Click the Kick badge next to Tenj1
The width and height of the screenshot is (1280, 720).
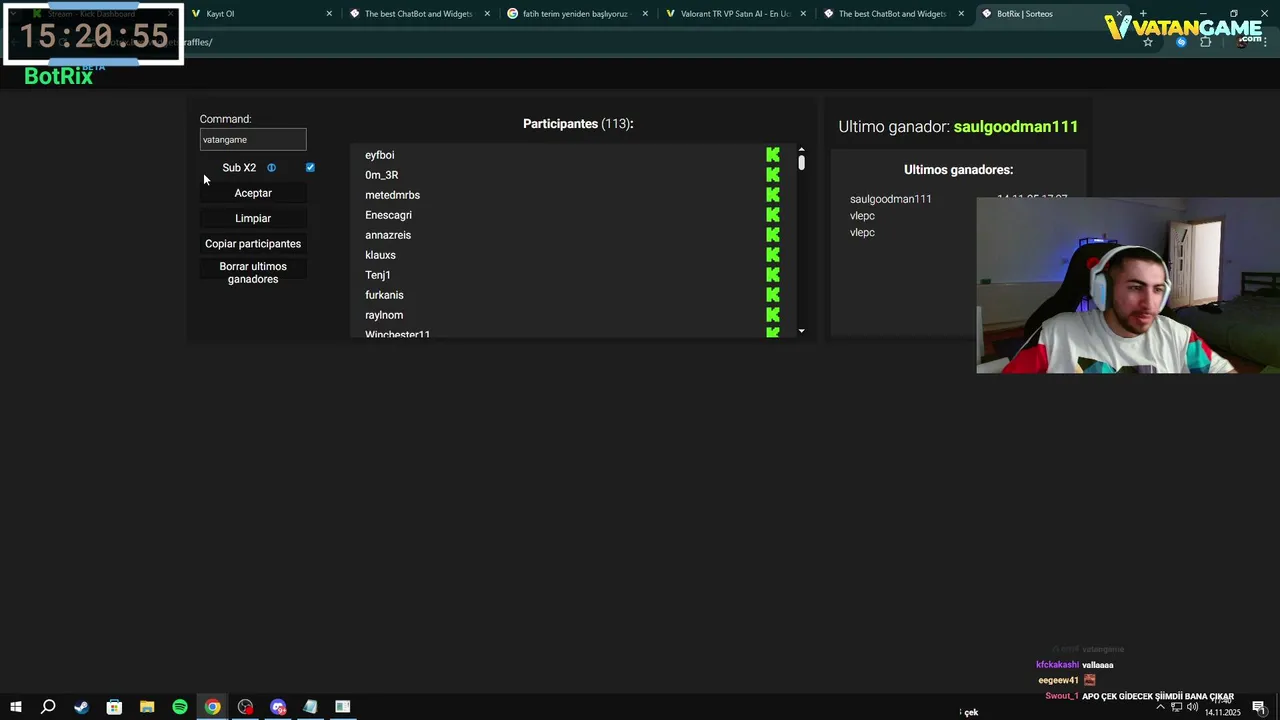click(773, 275)
